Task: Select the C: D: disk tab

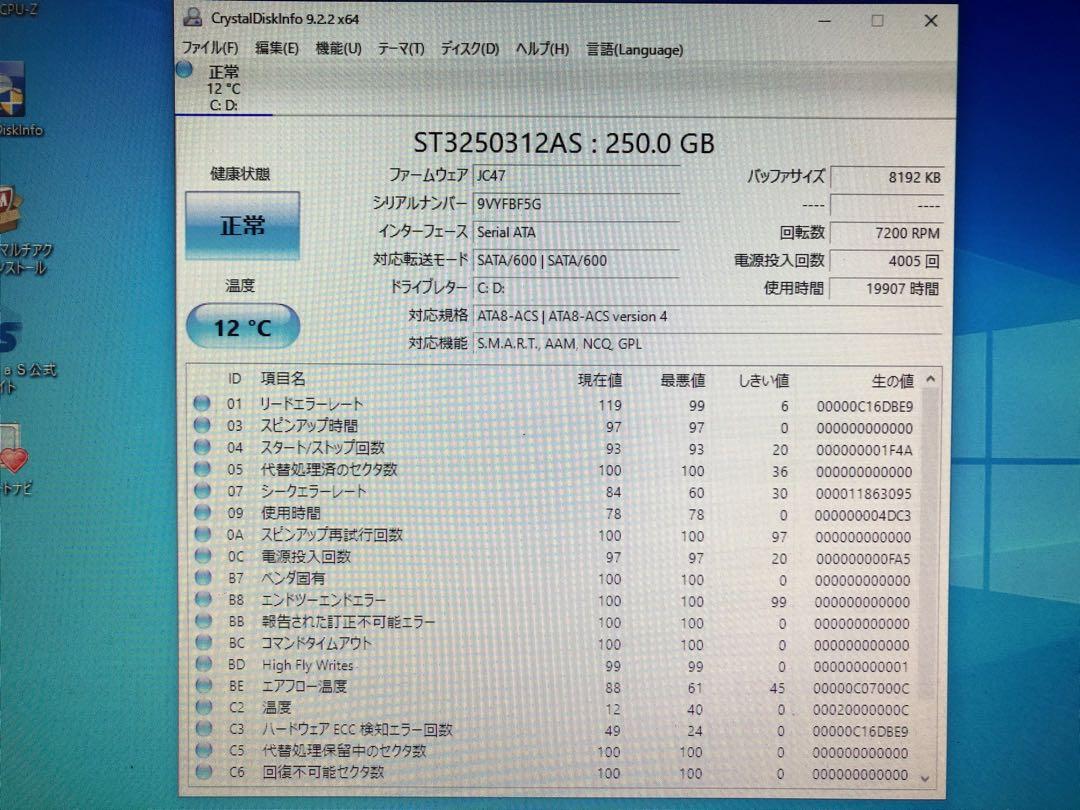Action: (224, 88)
